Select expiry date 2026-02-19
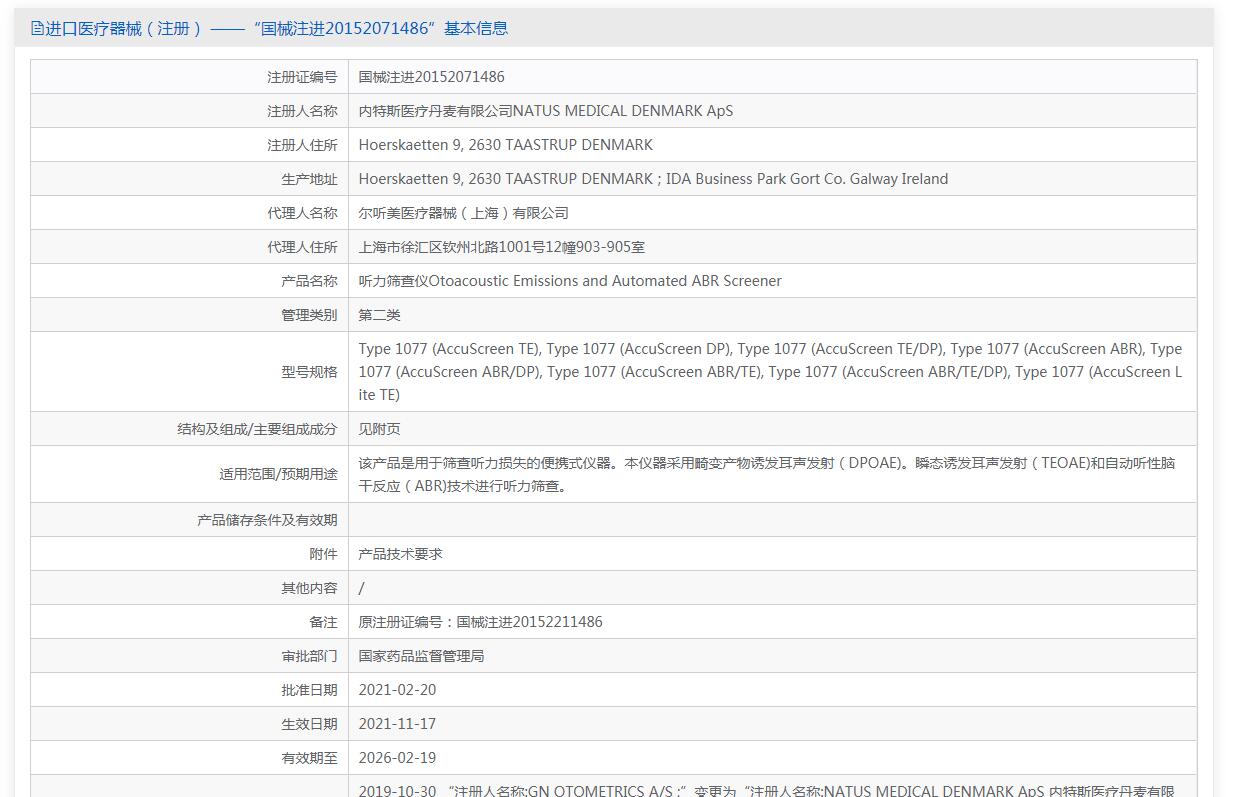This screenshot has height=797, width=1239. click(398, 758)
